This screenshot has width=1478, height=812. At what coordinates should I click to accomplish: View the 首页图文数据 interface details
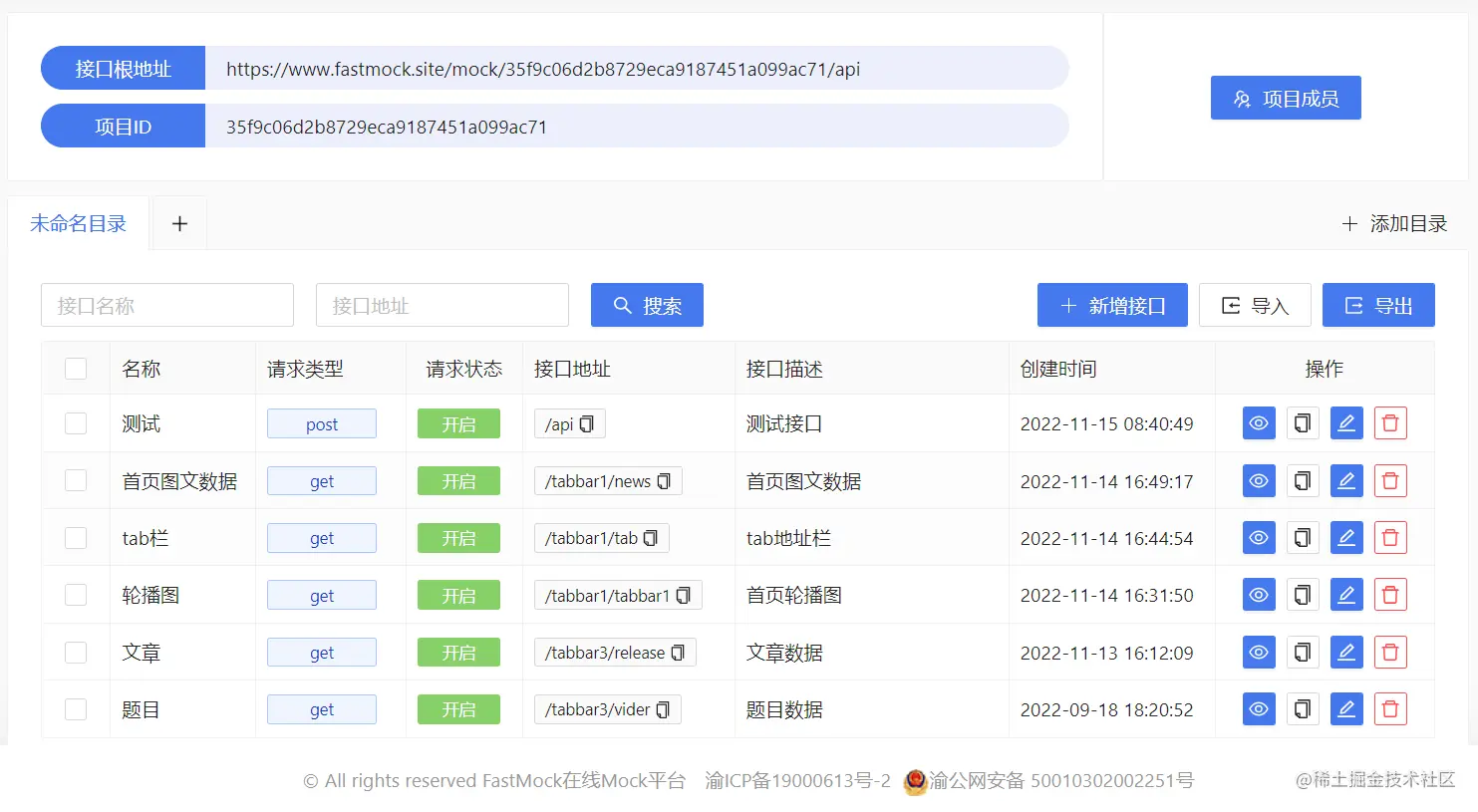coord(1259,481)
